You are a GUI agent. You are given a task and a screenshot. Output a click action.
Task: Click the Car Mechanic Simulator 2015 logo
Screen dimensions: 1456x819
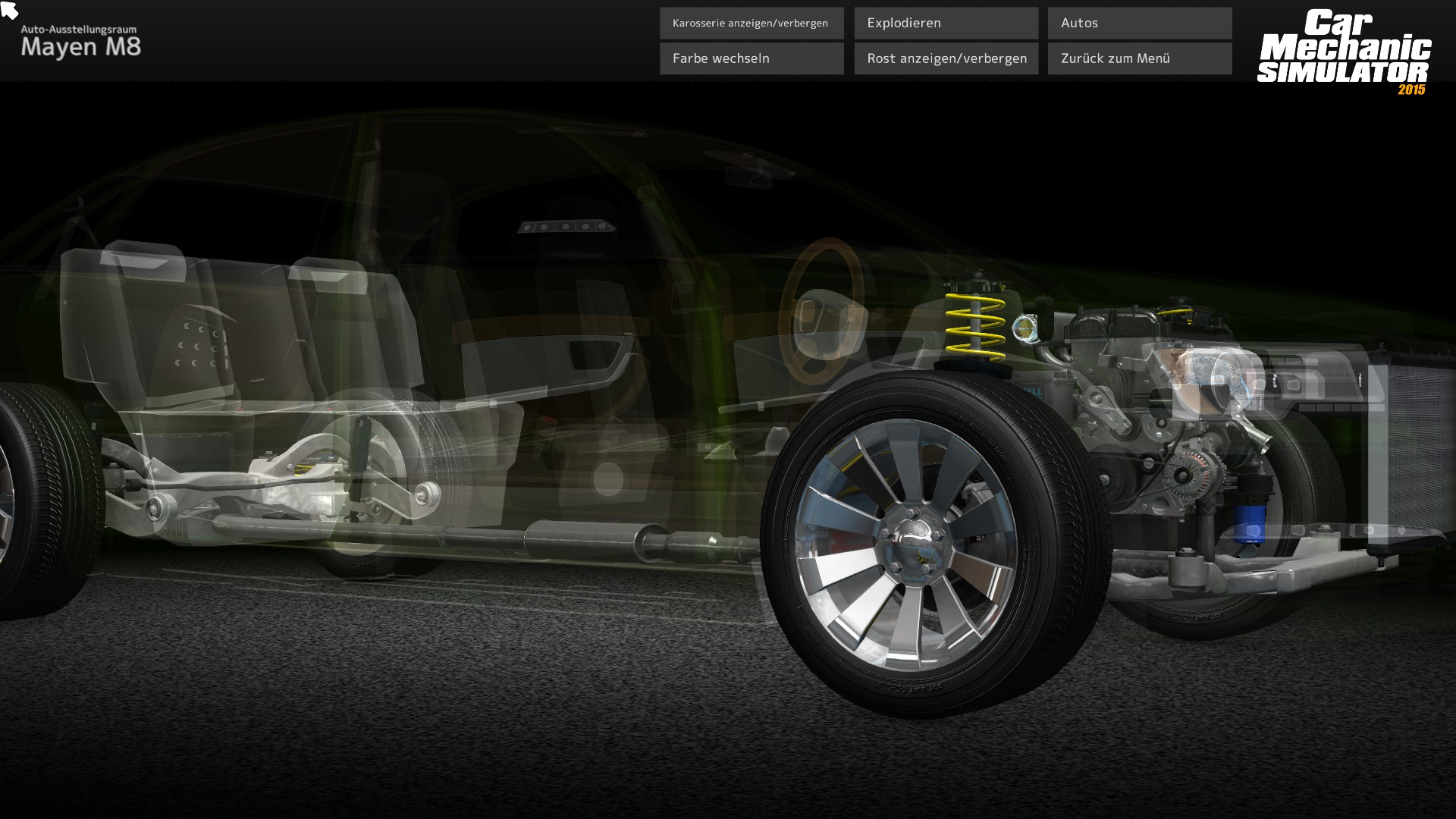[1344, 52]
